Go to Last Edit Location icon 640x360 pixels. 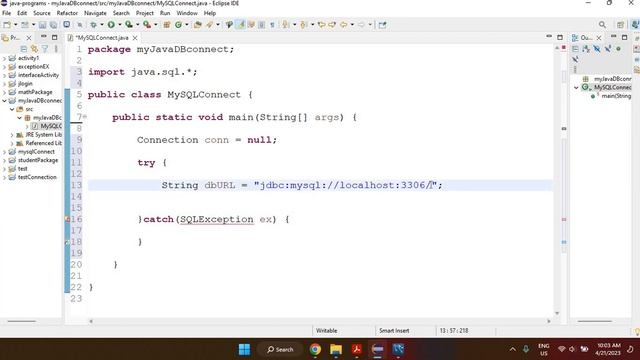[321, 25]
